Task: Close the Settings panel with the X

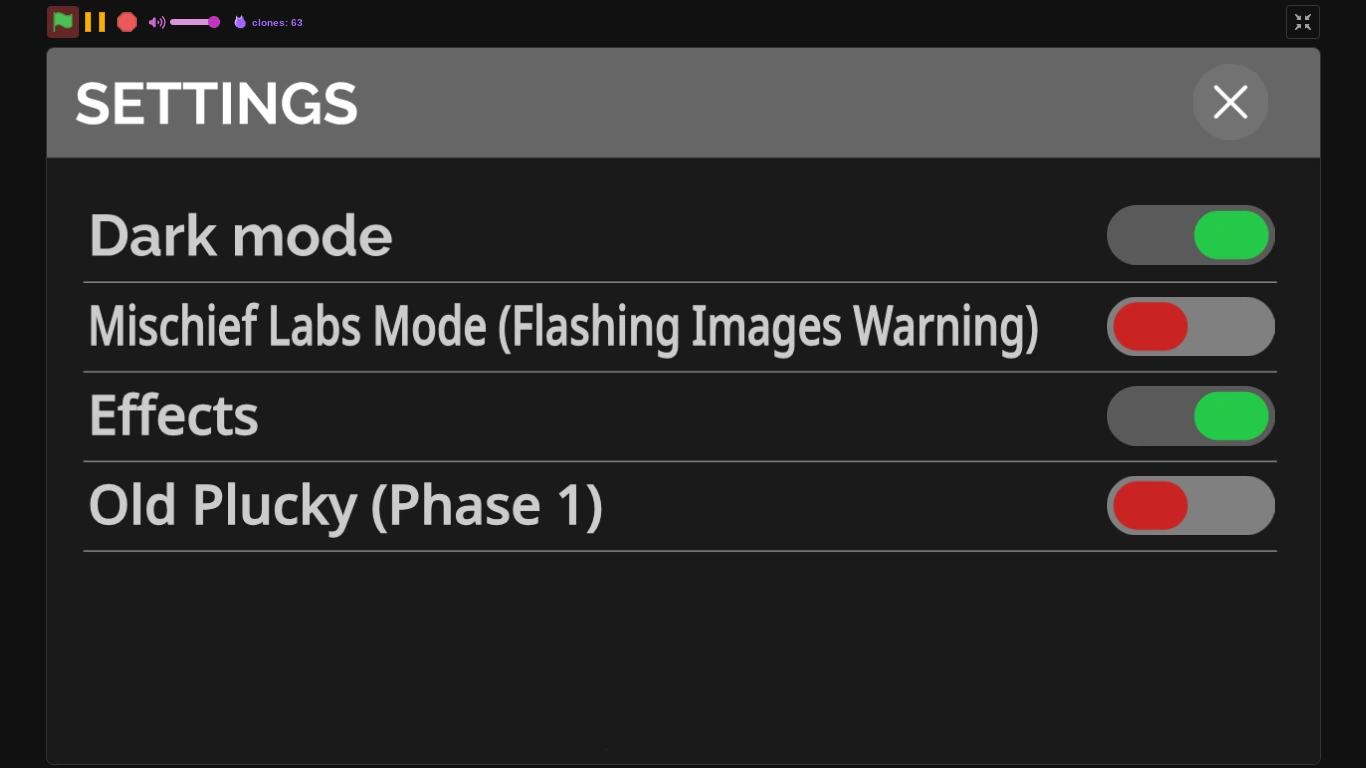Action: pyautogui.click(x=1230, y=102)
